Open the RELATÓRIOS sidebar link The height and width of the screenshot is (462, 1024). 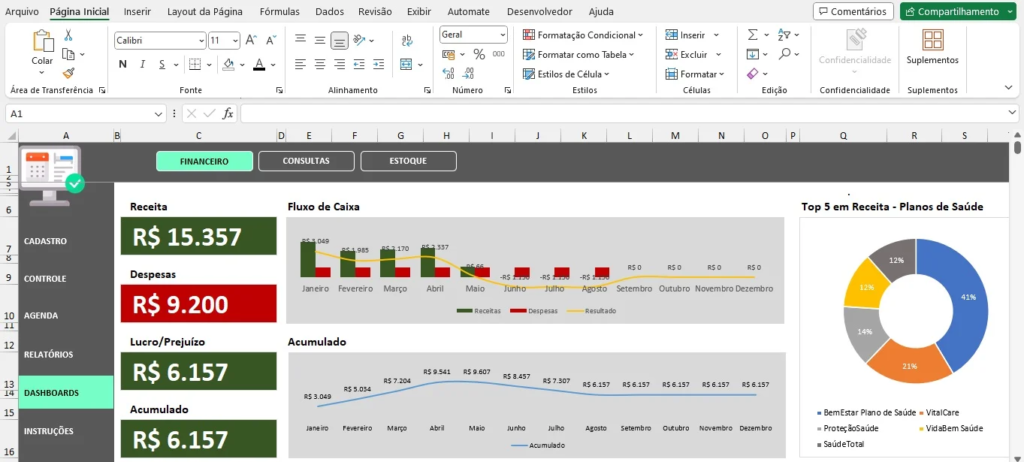(x=48, y=355)
